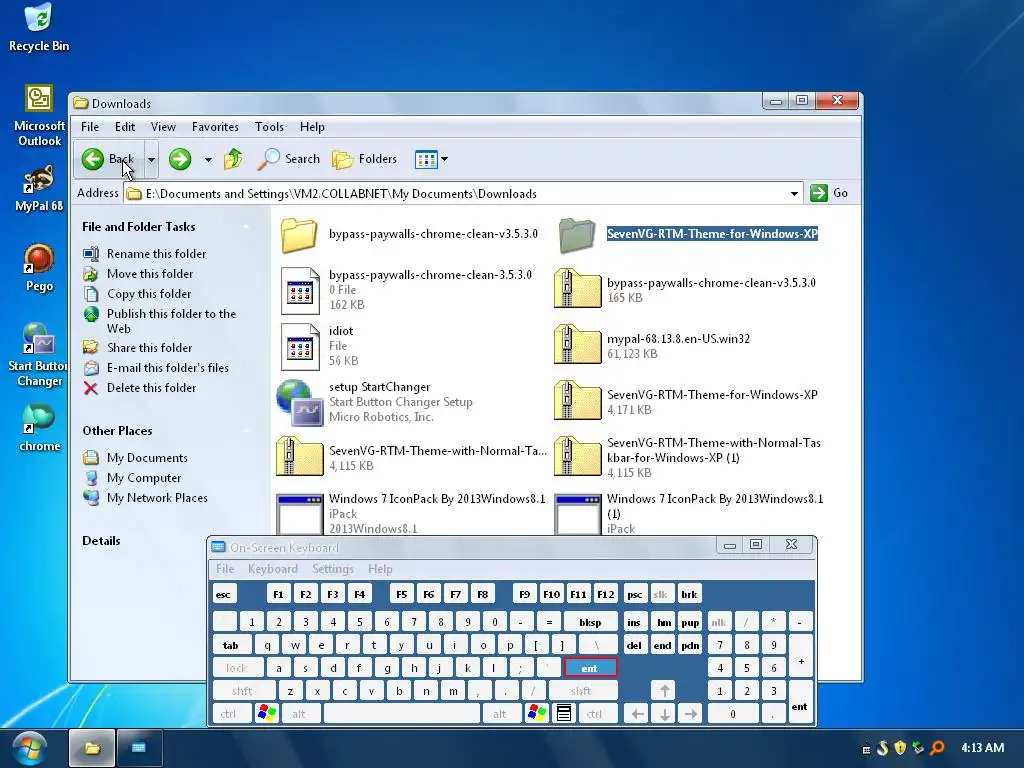Image resolution: width=1024 pixels, height=768 pixels.
Task: Toggle the lock key on On-Screen Keyboard
Action: [238, 668]
